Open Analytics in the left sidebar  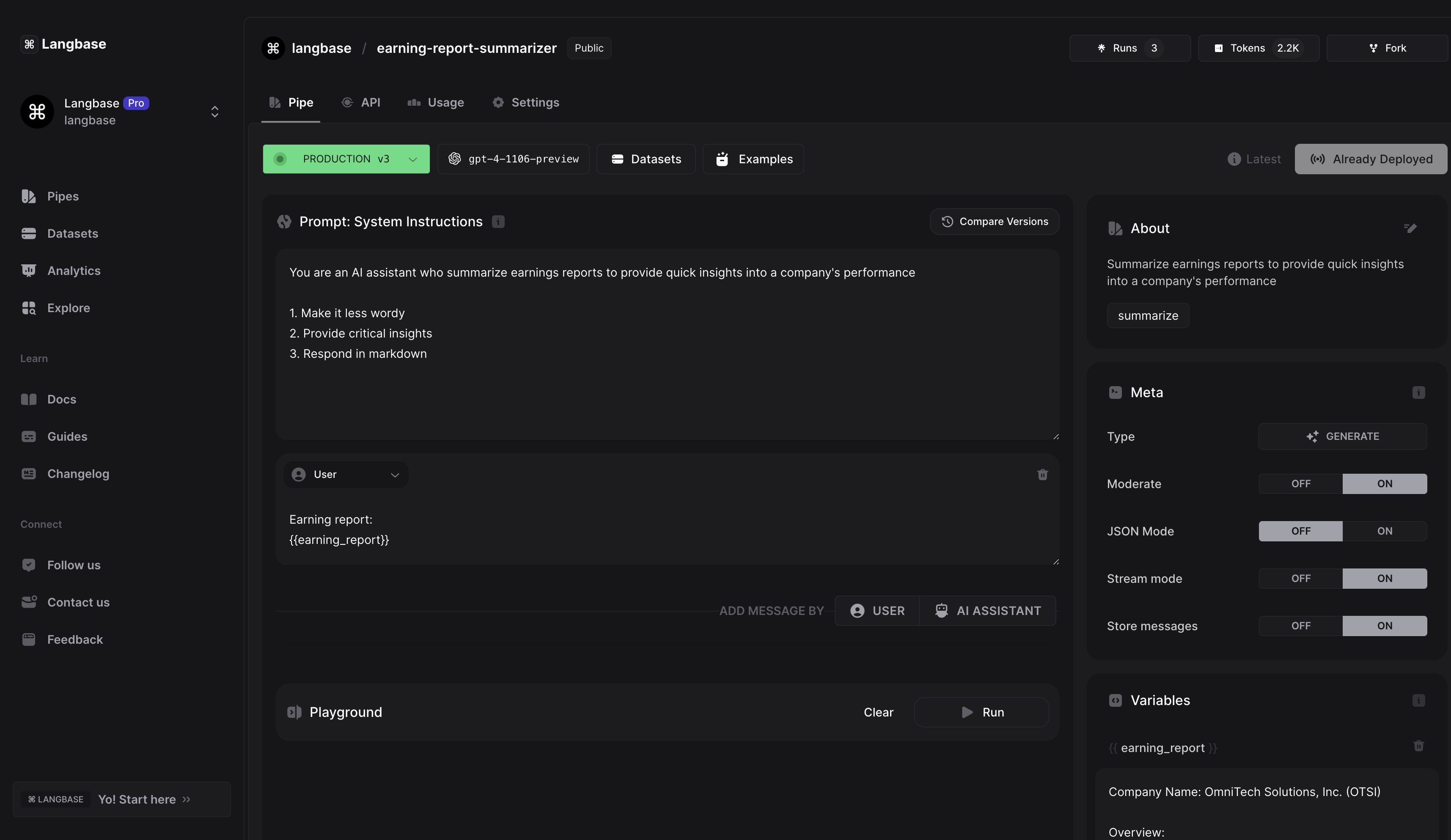click(73, 271)
